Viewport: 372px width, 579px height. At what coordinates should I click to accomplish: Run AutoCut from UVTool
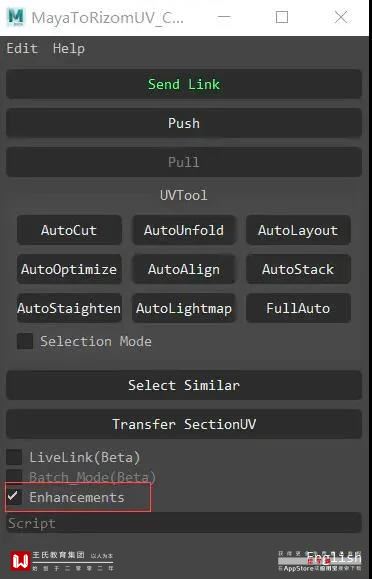point(69,230)
